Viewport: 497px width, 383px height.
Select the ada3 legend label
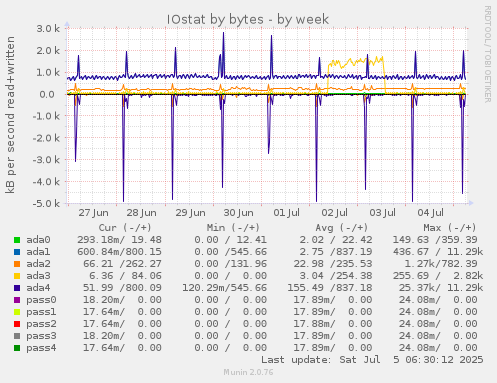tap(38, 276)
